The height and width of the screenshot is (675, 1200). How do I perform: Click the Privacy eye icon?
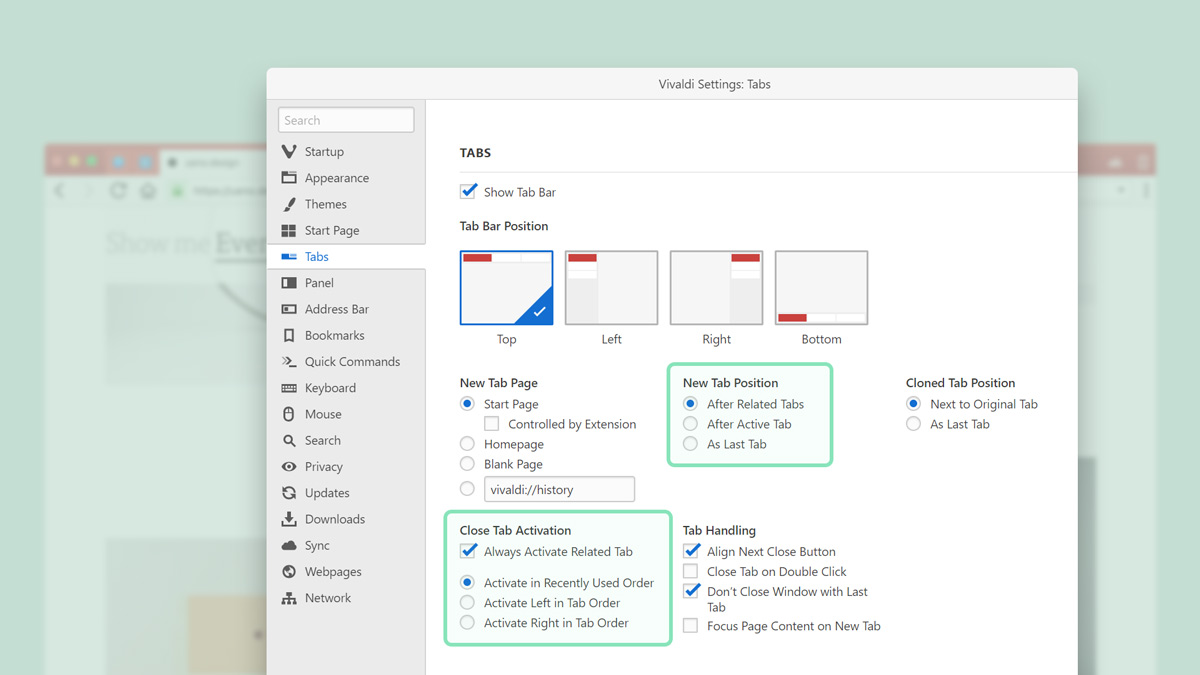[289, 467]
